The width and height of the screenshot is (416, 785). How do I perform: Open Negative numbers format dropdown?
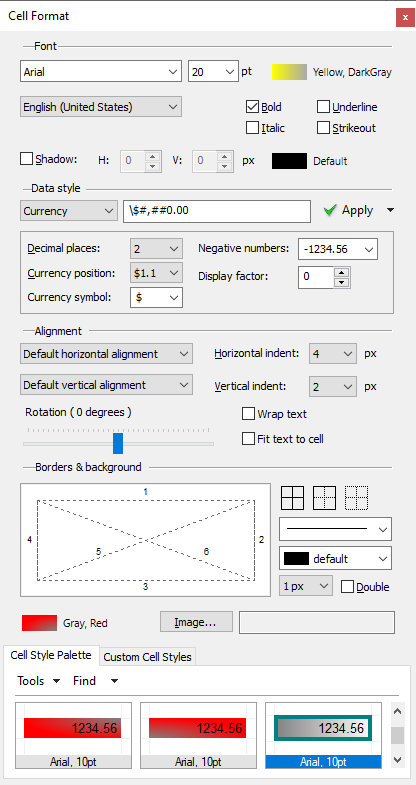point(337,249)
